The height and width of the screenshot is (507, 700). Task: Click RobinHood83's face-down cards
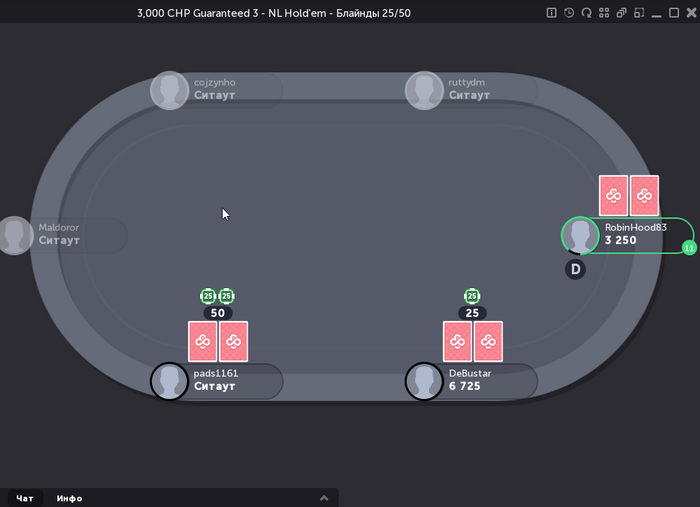coord(629,195)
